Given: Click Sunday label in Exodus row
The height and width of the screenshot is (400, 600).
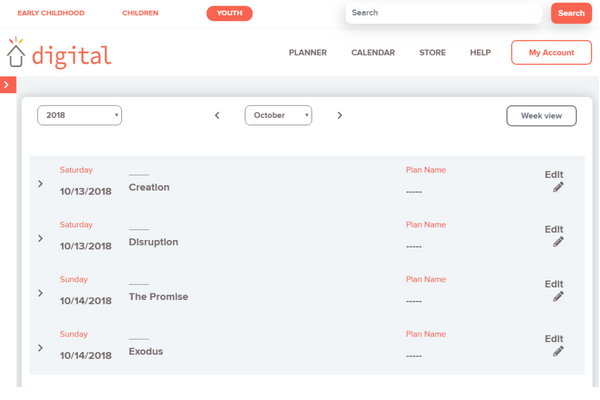Looking at the screenshot, I should coord(73,334).
